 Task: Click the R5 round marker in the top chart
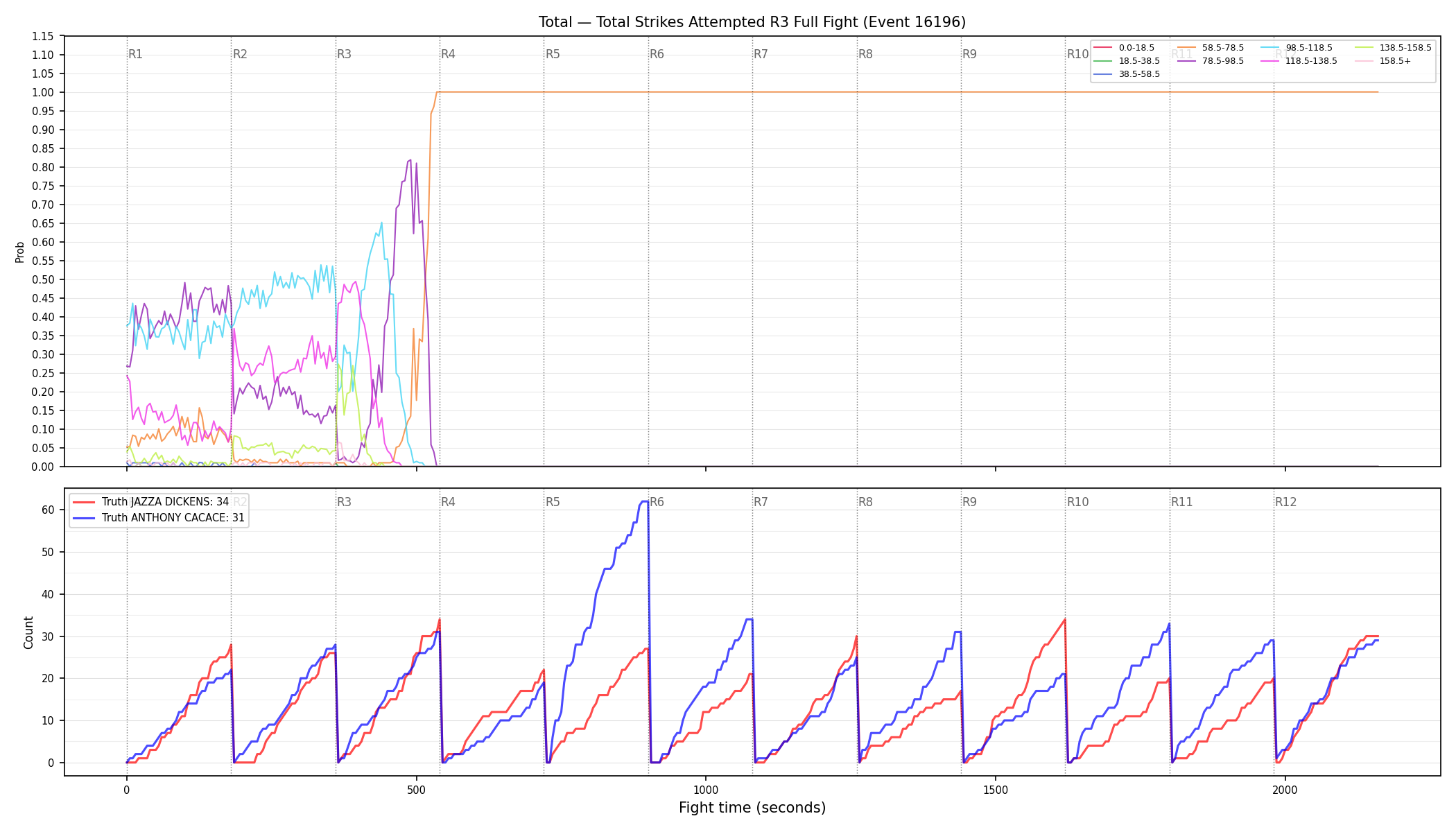click(x=553, y=54)
